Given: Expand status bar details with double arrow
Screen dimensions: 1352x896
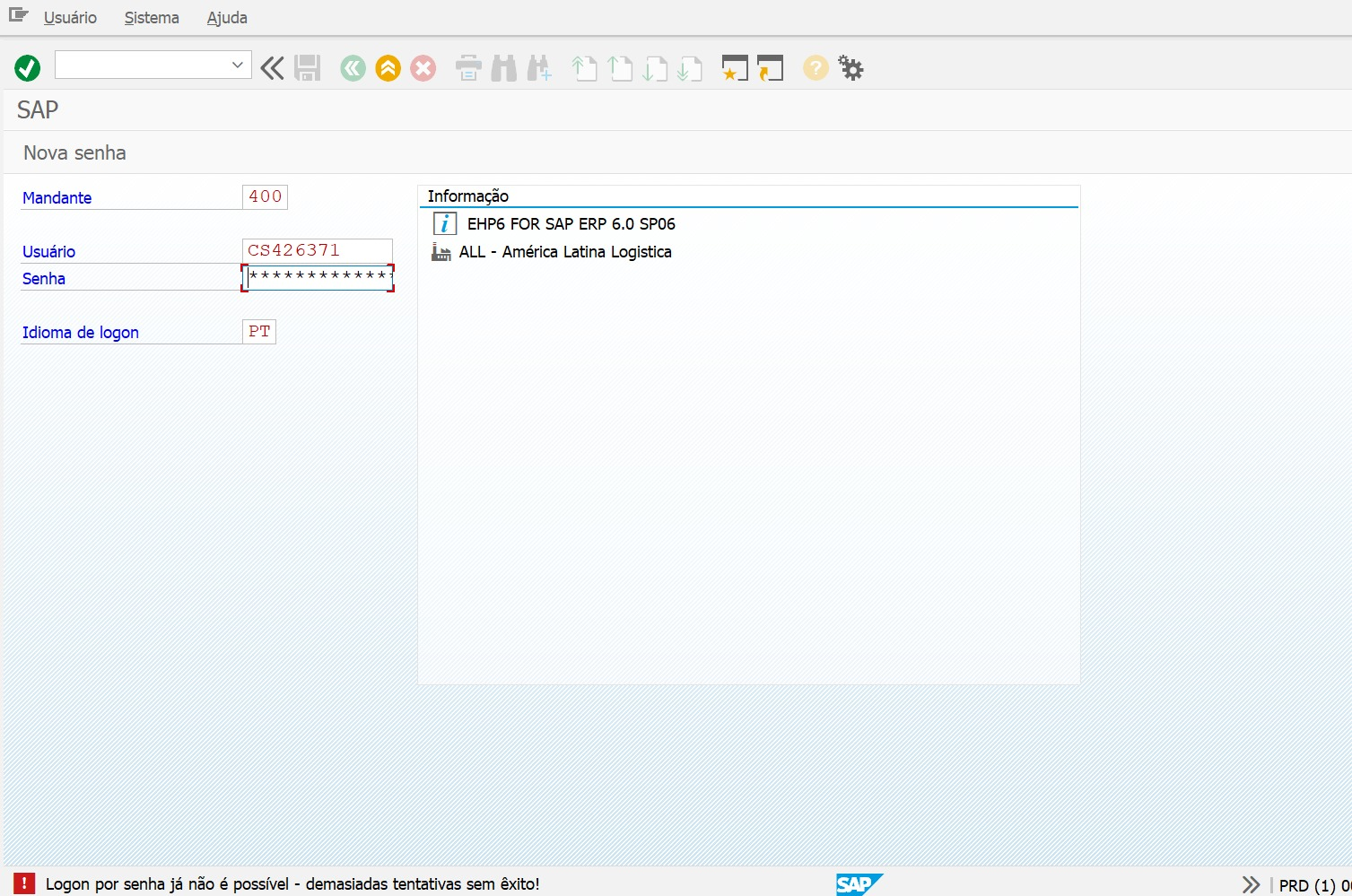Looking at the screenshot, I should click(x=1251, y=885).
